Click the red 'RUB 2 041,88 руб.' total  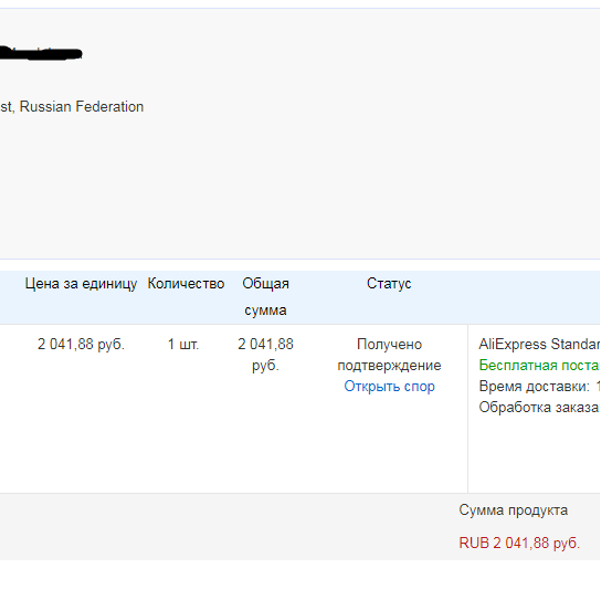pyautogui.click(x=519, y=543)
